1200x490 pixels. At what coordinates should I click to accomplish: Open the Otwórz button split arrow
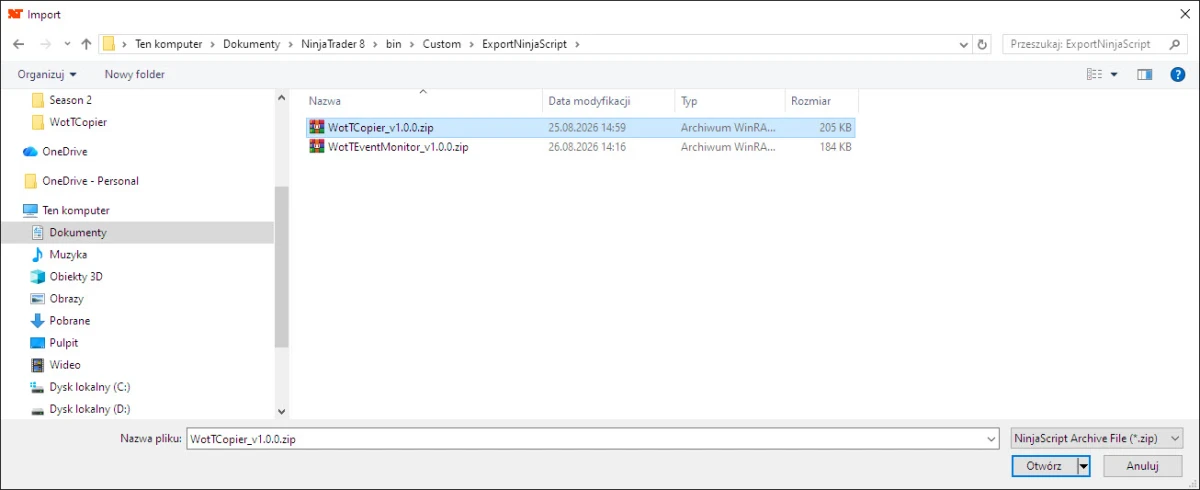tap(1083, 466)
